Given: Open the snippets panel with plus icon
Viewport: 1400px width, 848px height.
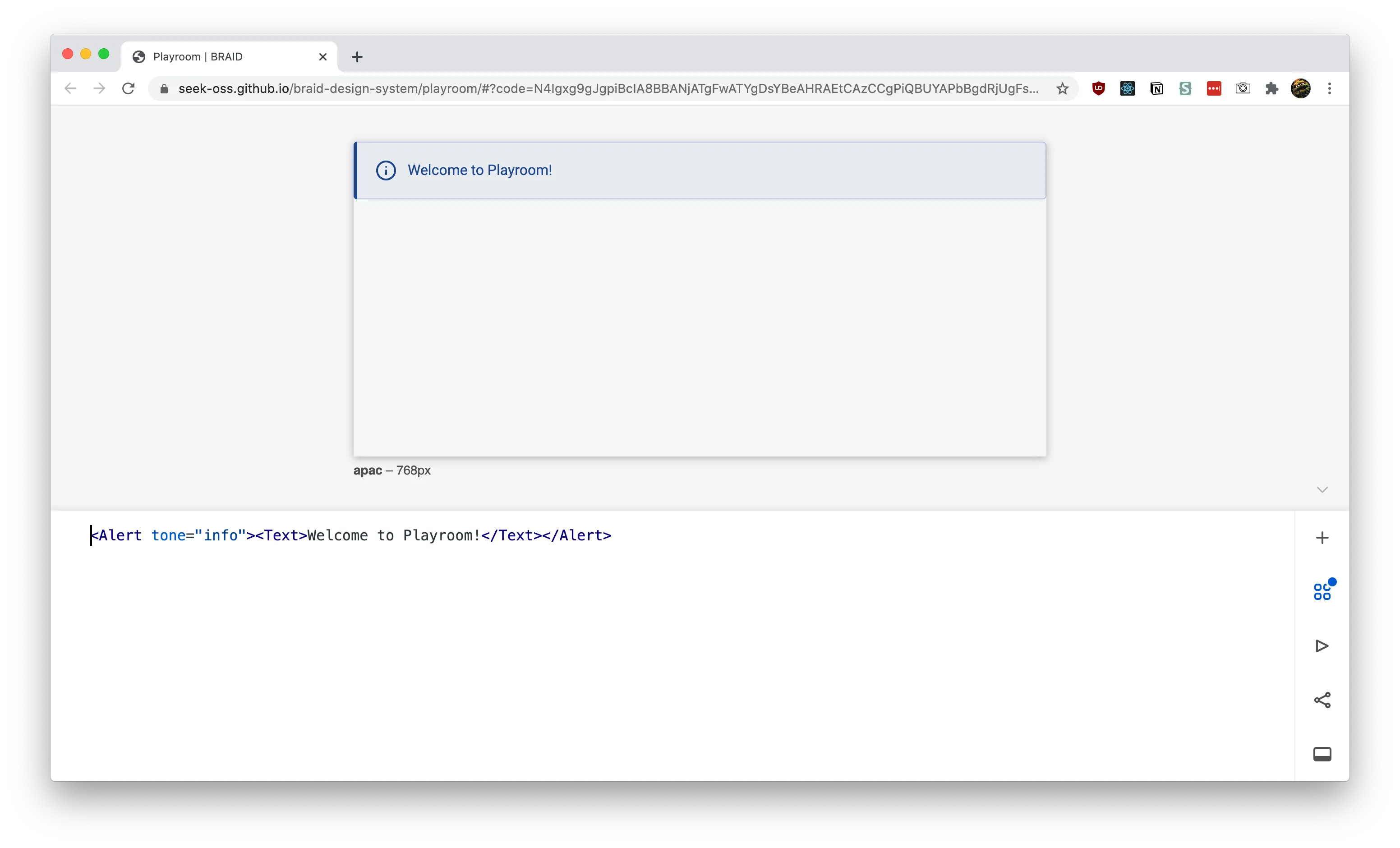Looking at the screenshot, I should click(1322, 538).
